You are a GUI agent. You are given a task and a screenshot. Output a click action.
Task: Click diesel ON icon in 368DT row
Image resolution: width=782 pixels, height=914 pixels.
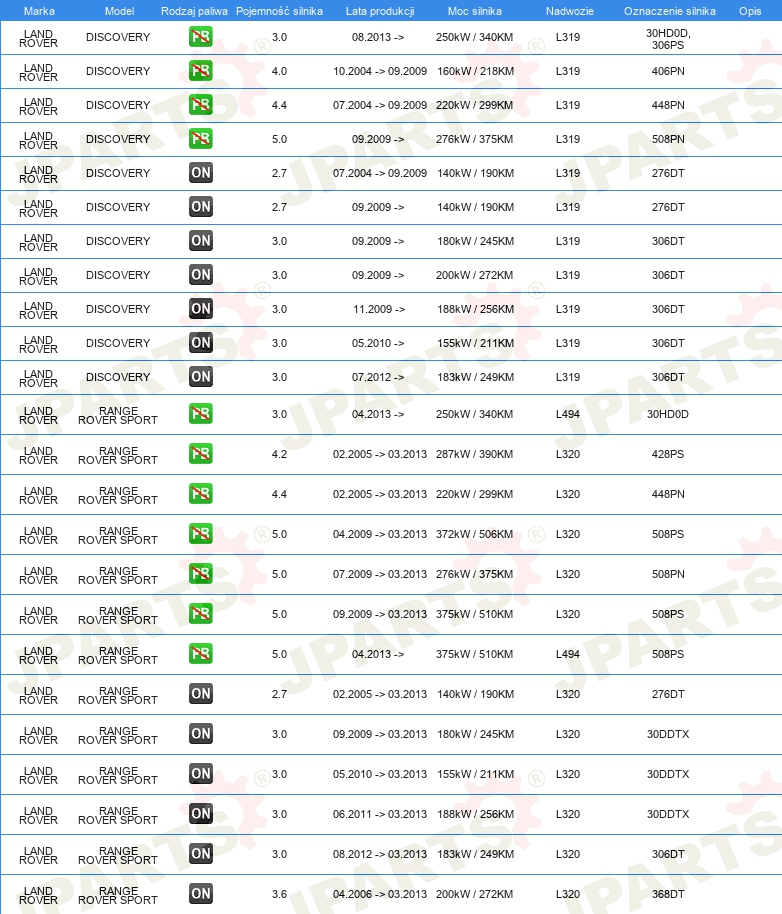point(200,894)
